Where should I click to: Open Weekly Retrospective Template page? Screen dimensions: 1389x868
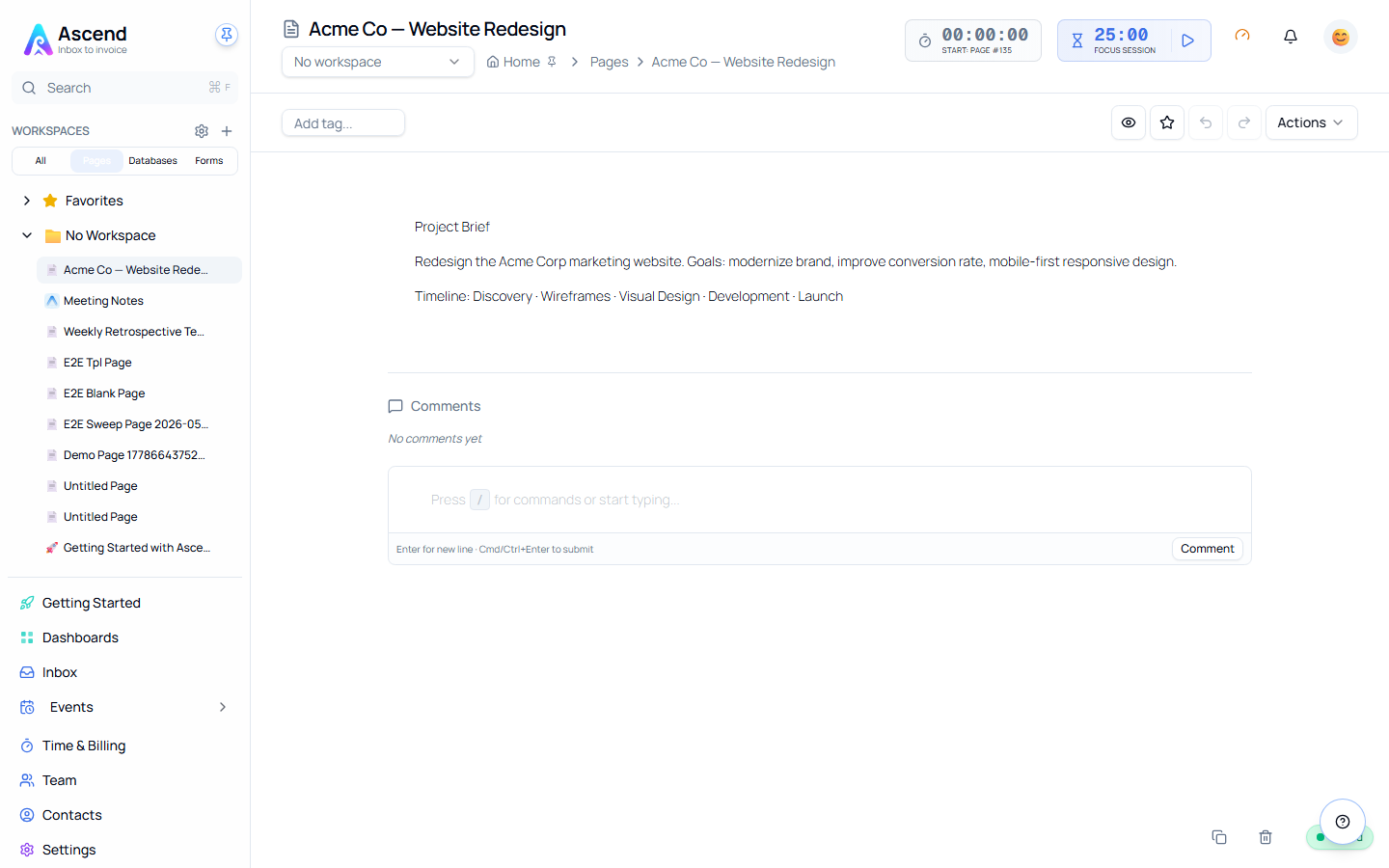click(x=139, y=332)
